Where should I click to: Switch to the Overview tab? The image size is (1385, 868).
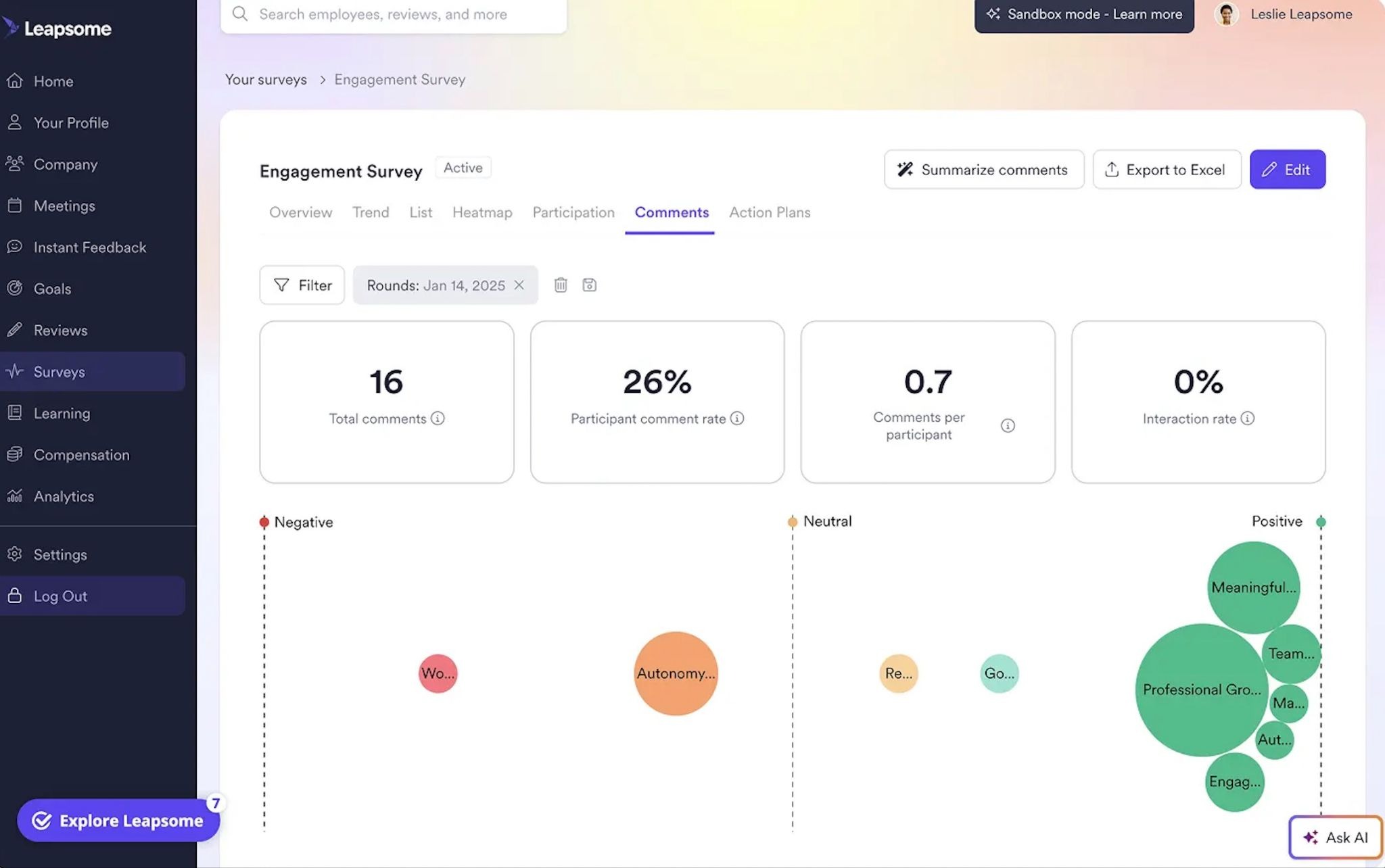pos(301,212)
